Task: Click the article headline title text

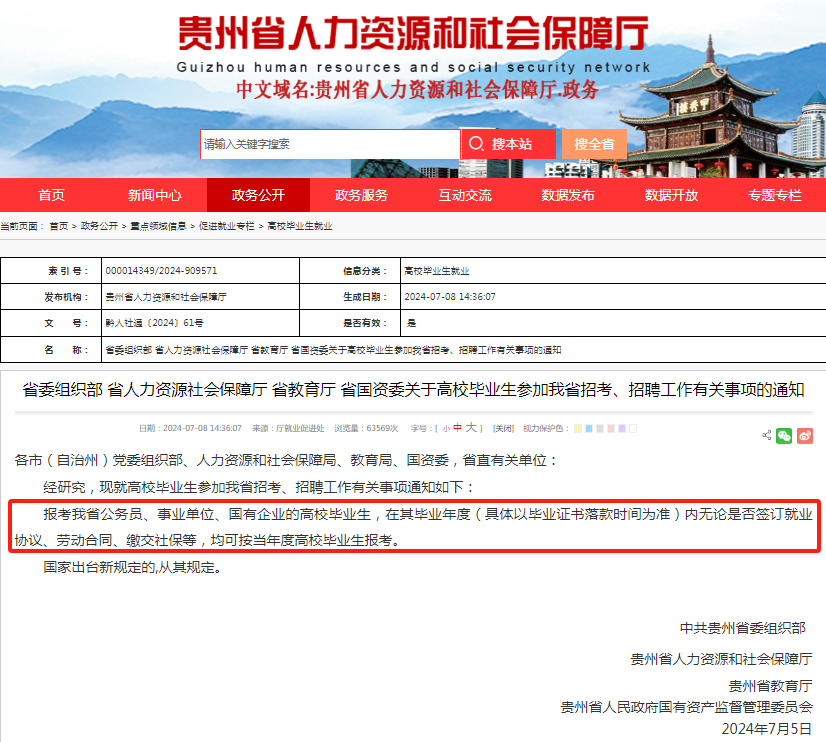Action: click(413, 390)
